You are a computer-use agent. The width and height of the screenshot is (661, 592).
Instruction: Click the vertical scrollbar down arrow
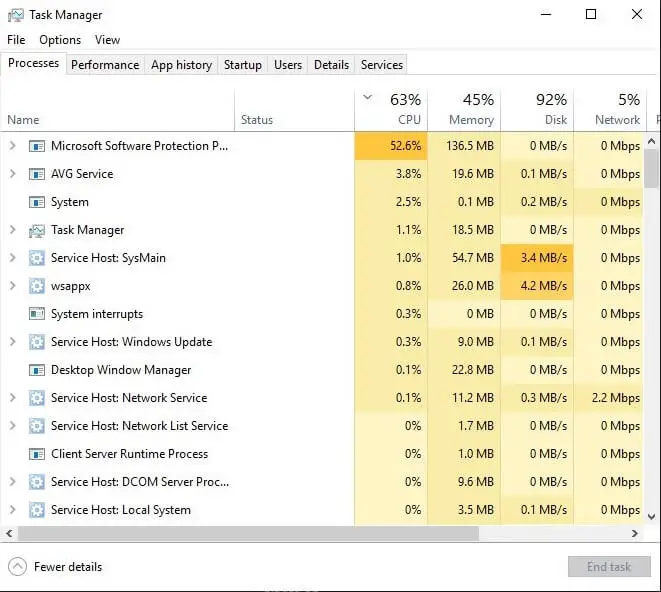[x=651, y=517]
